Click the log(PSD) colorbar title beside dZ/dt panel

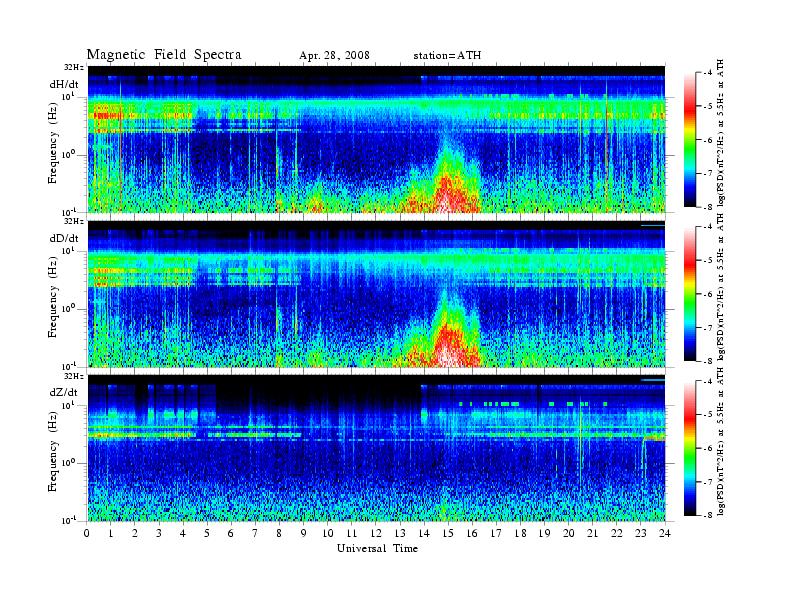coord(721,441)
